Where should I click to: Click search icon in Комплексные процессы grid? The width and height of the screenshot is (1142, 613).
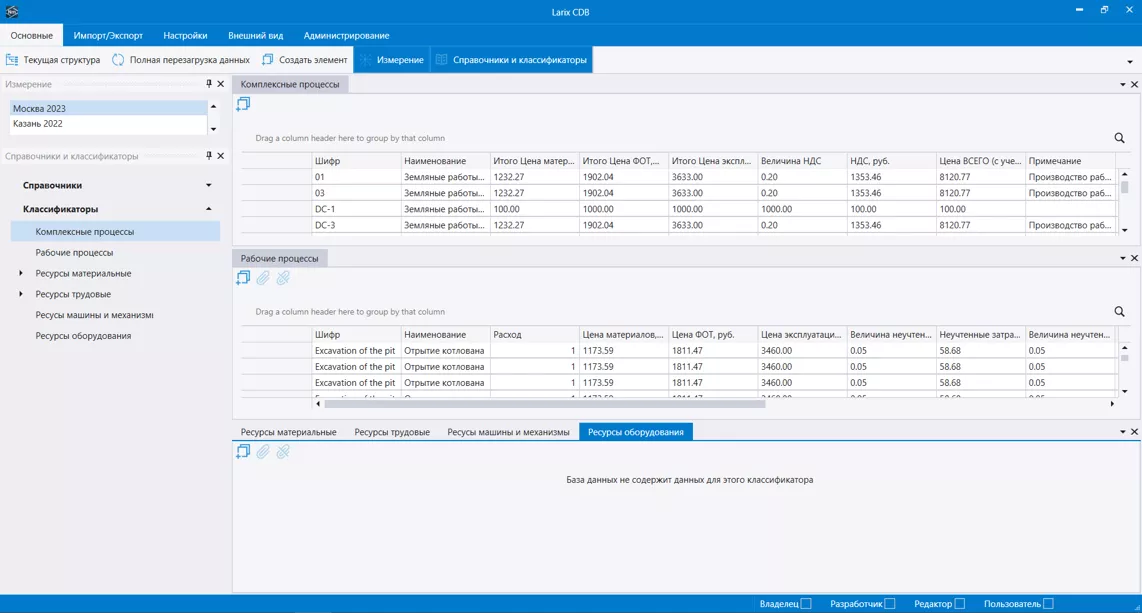pyautogui.click(x=1119, y=138)
